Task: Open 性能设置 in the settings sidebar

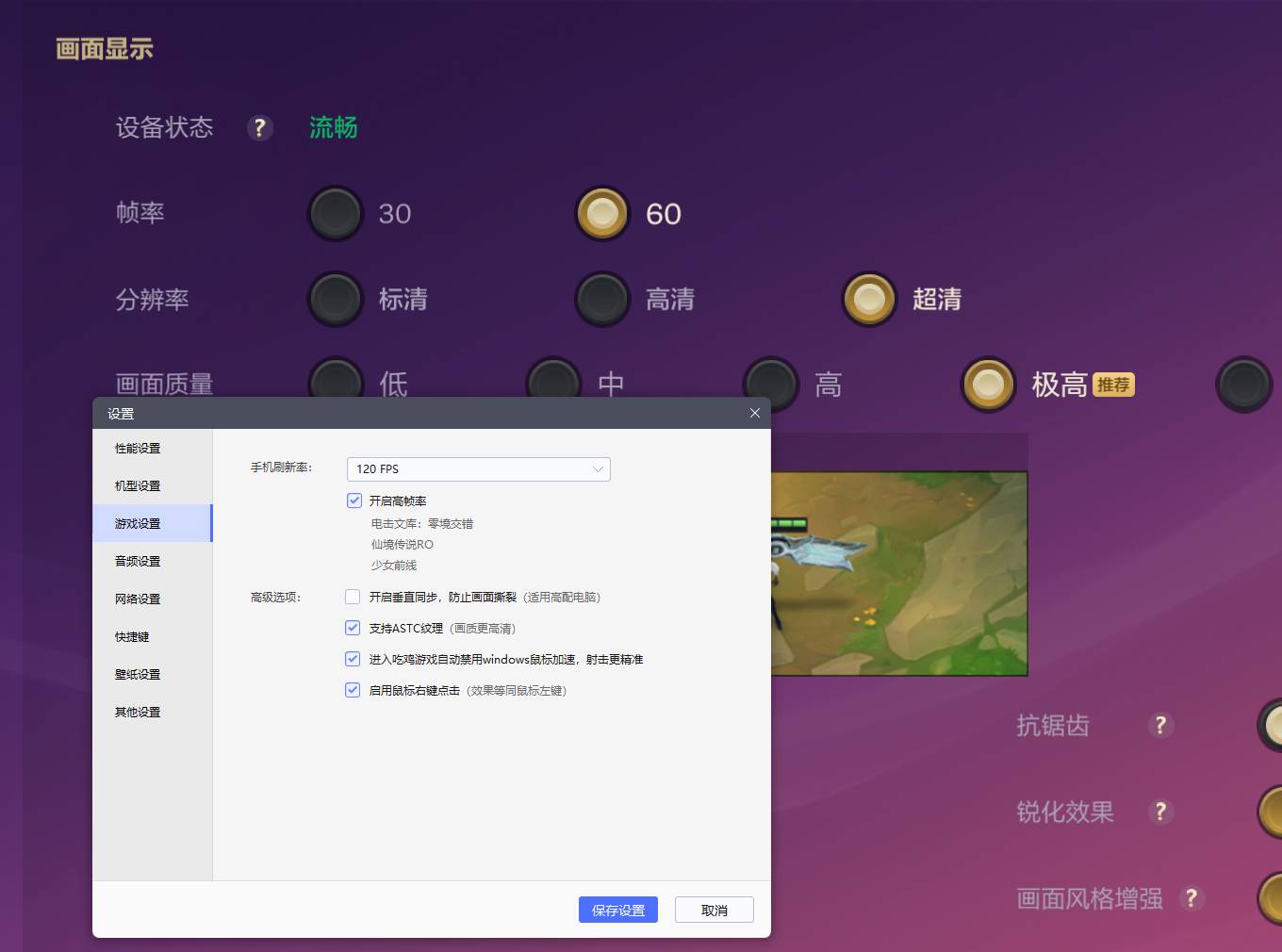Action: click(138, 449)
